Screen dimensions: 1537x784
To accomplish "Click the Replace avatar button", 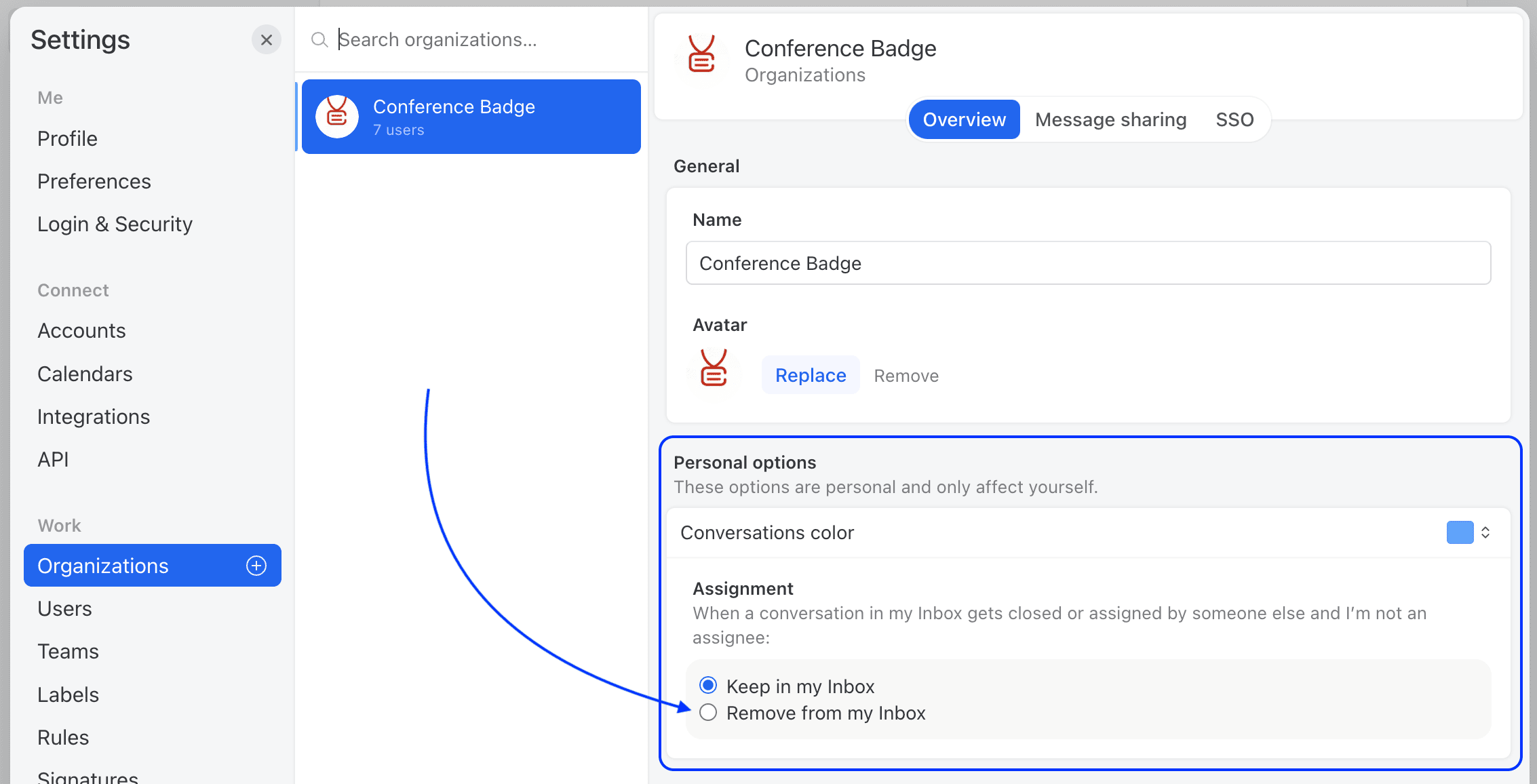I will pyautogui.click(x=811, y=375).
